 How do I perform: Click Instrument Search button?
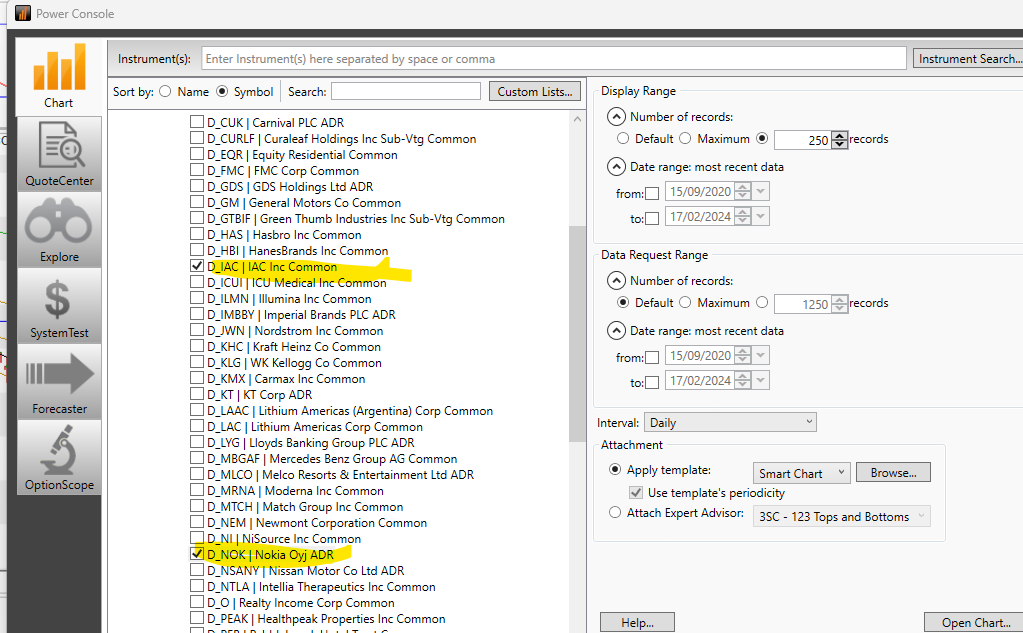(x=969, y=59)
